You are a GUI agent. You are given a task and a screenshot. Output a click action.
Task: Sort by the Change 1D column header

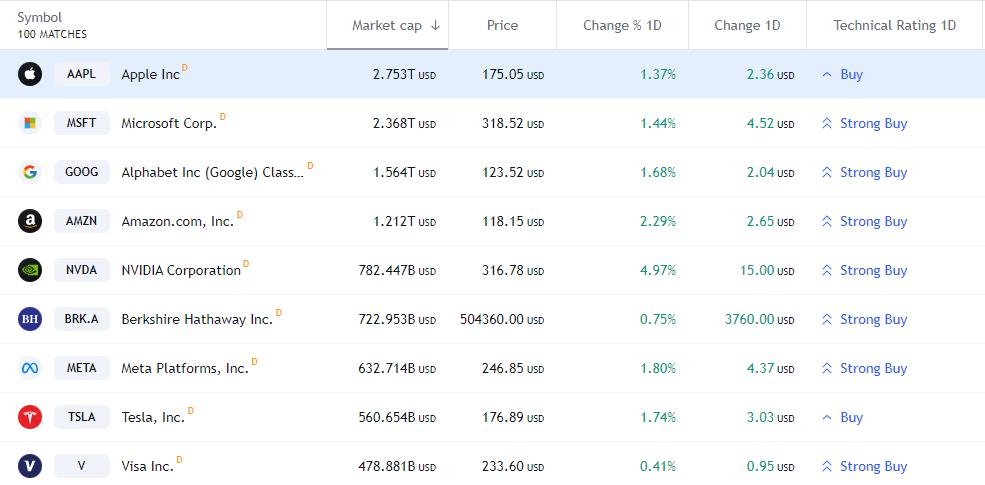point(748,26)
